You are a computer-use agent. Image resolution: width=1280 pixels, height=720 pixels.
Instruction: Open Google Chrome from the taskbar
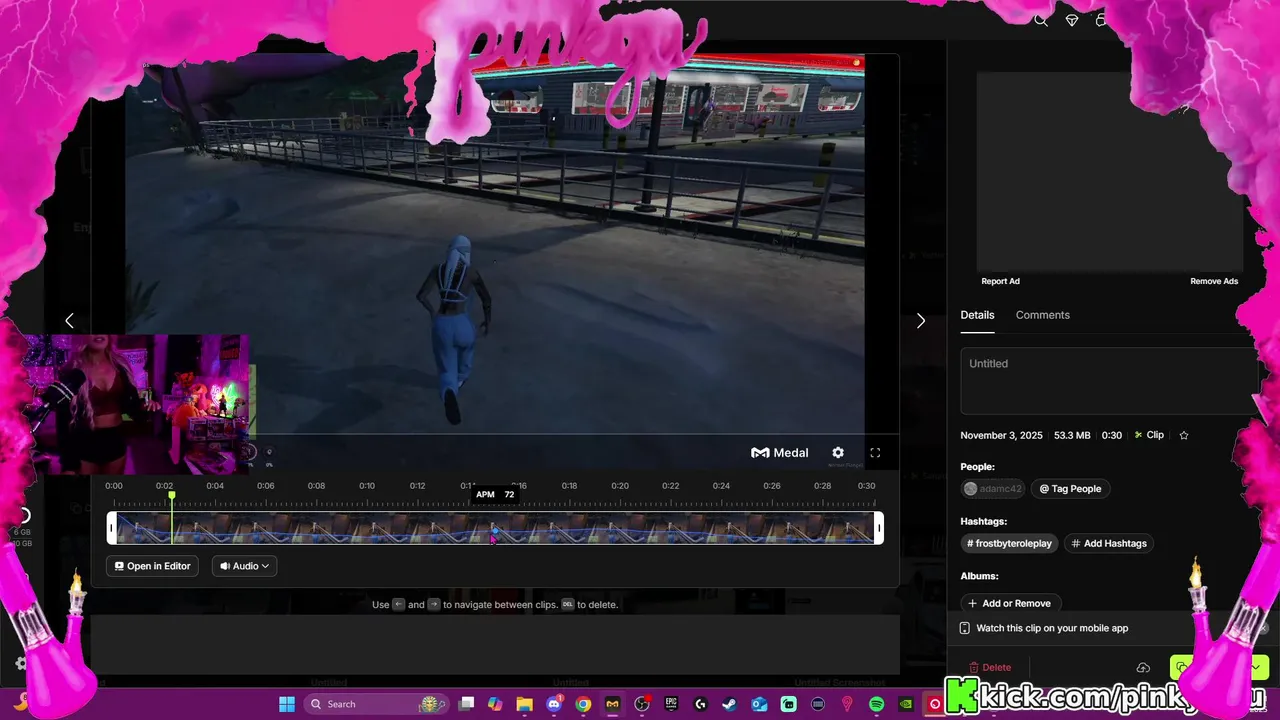(583, 704)
